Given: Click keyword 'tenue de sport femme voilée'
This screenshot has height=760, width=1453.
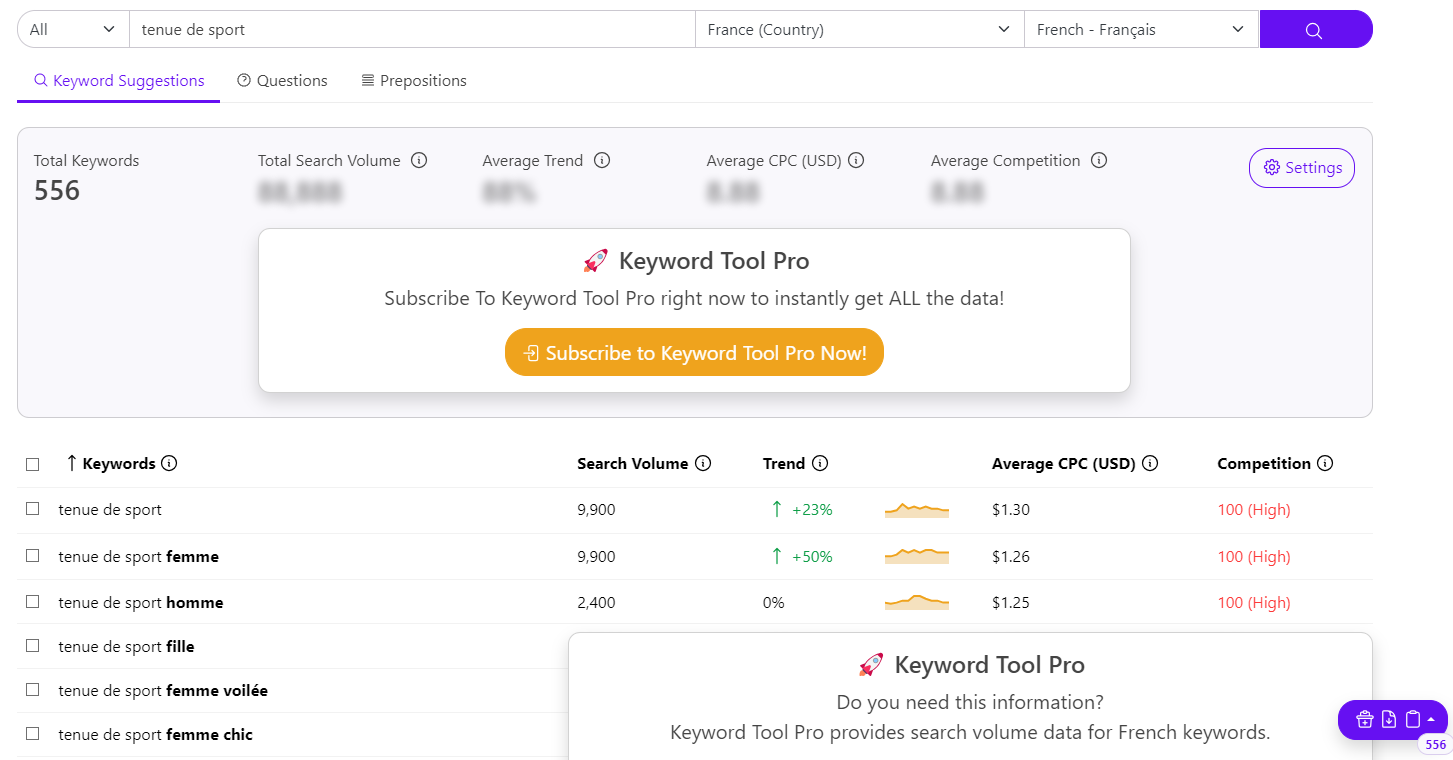Looking at the screenshot, I should coord(163,691).
